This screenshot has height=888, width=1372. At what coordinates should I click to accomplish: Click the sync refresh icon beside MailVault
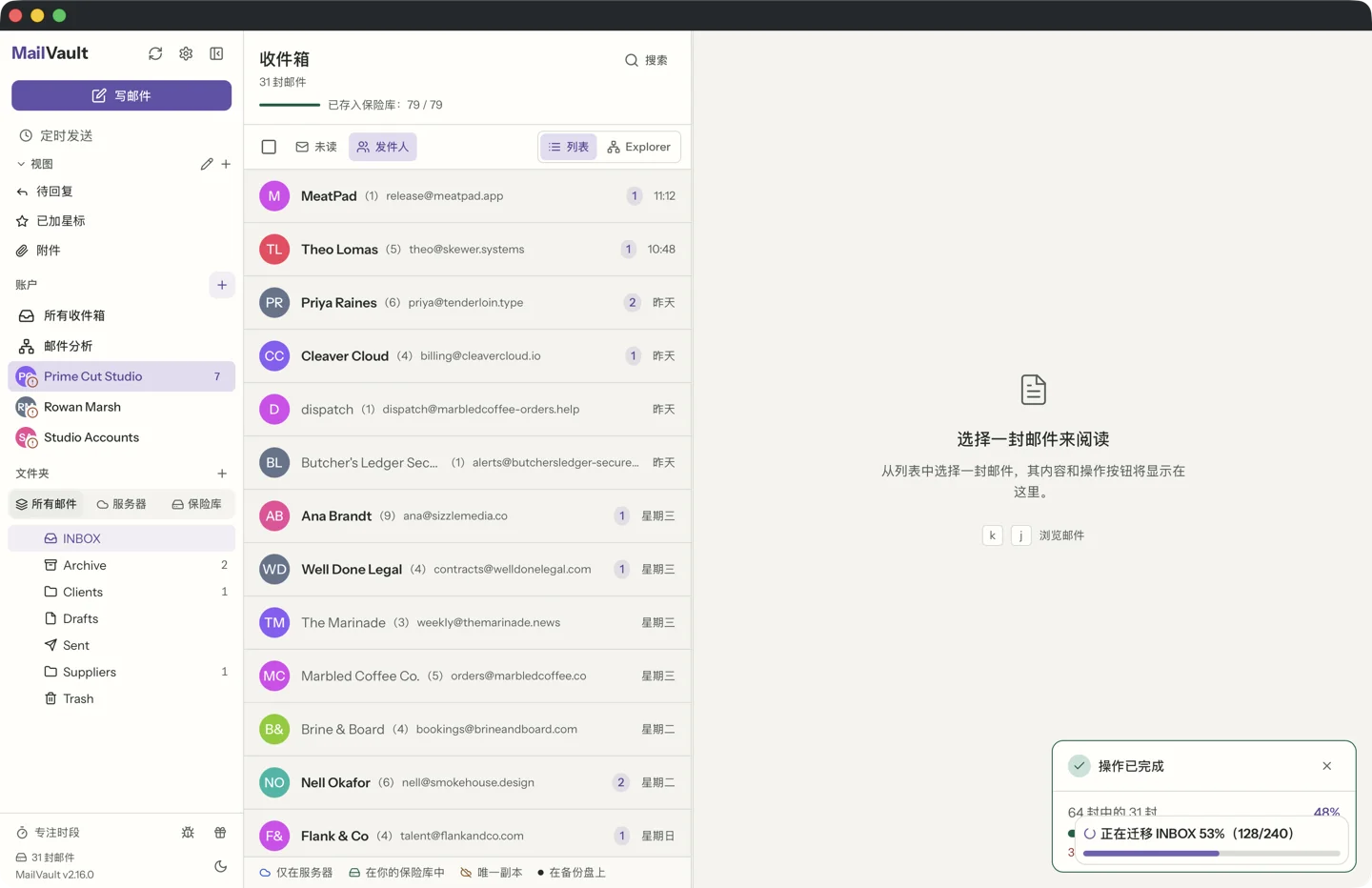pos(155,53)
